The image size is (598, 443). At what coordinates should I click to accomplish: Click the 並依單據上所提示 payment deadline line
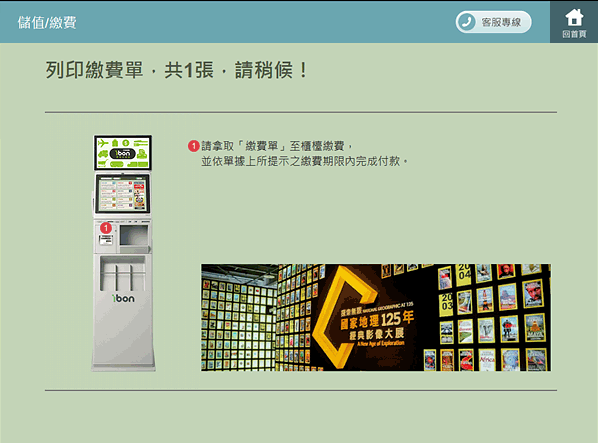[304, 161]
